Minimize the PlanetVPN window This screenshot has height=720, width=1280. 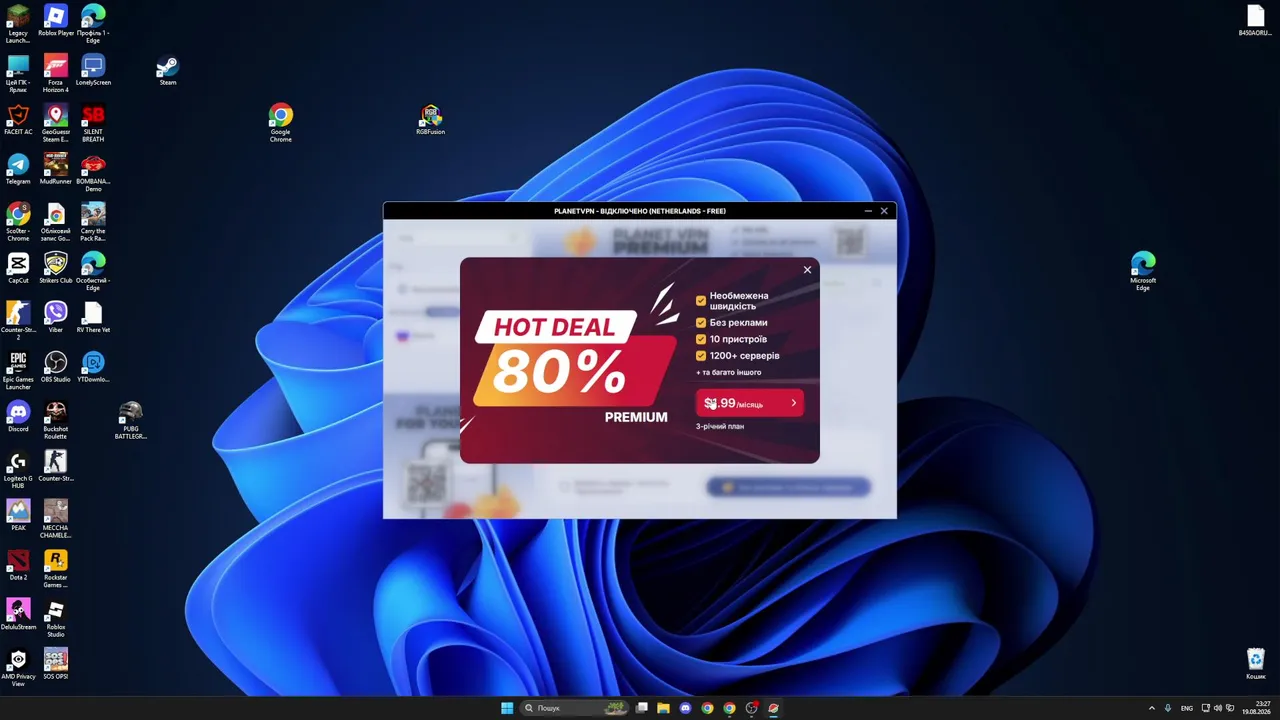point(868,211)
